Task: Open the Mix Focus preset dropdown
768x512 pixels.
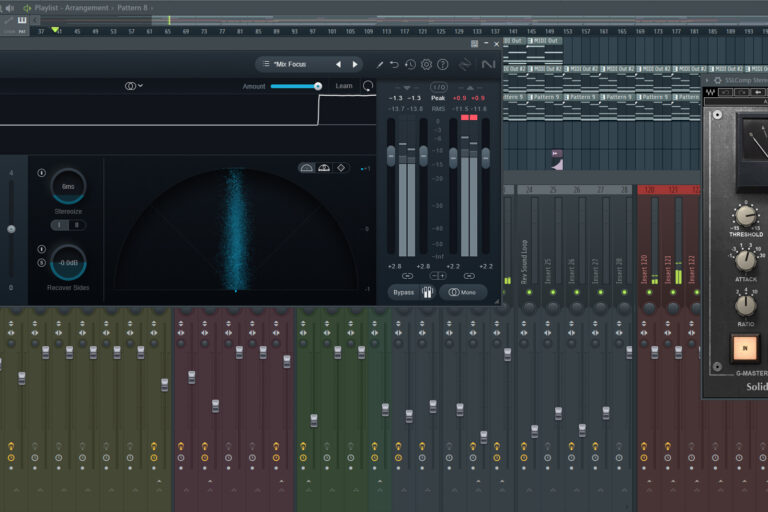Action: point(290,64)
